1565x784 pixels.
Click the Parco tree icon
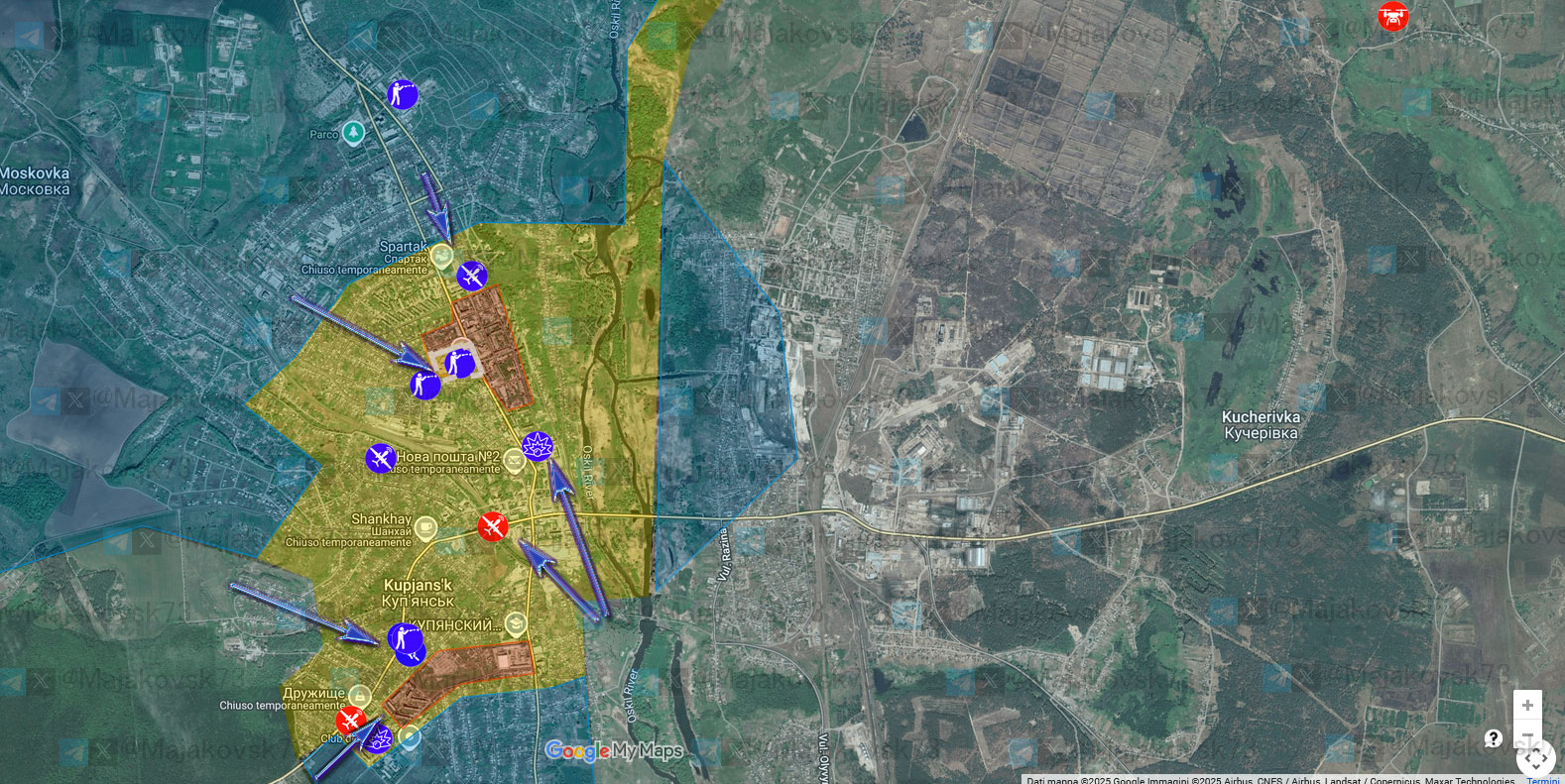coord(352,133)
